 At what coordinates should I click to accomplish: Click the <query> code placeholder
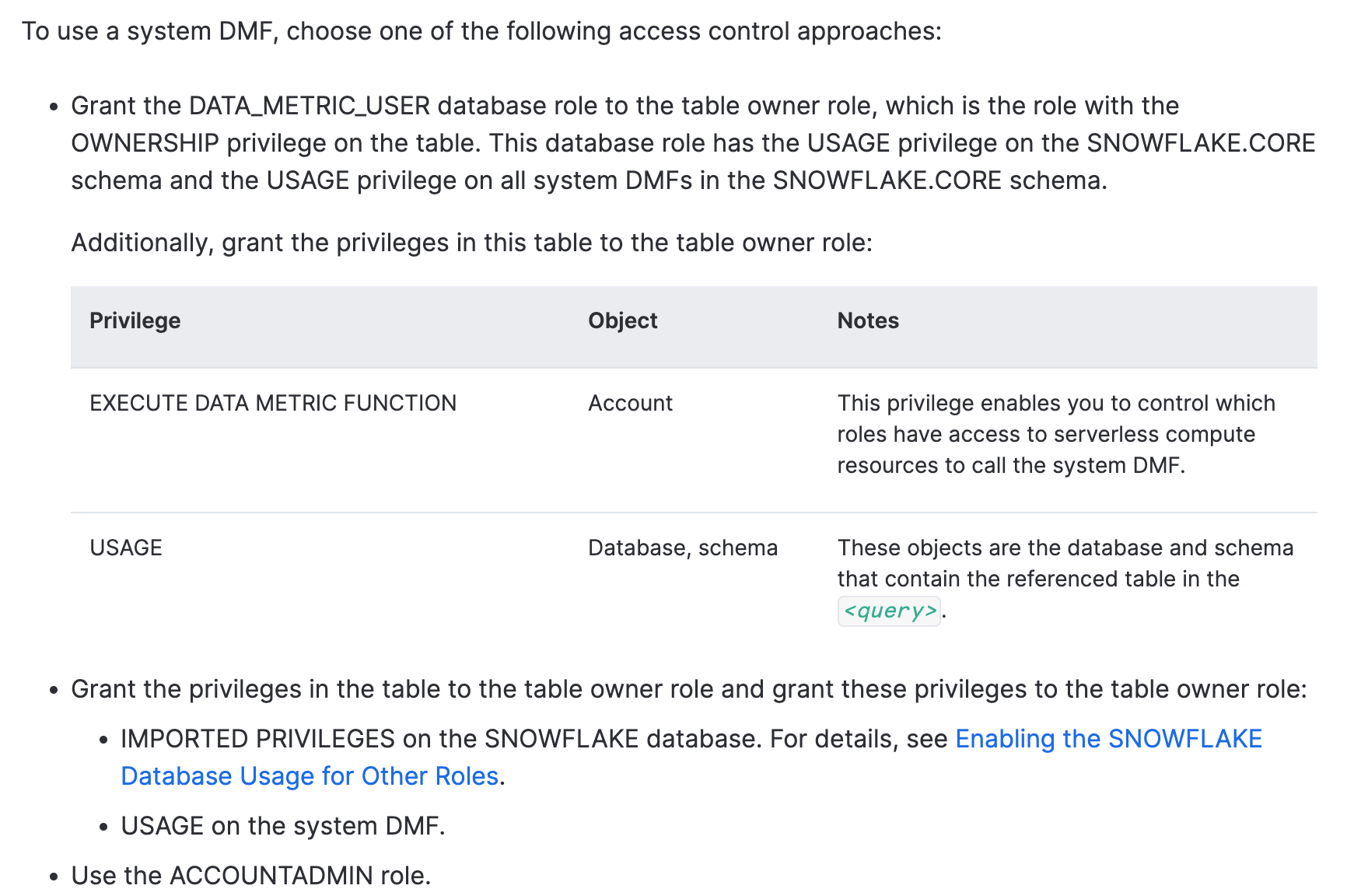coord(890,611)
